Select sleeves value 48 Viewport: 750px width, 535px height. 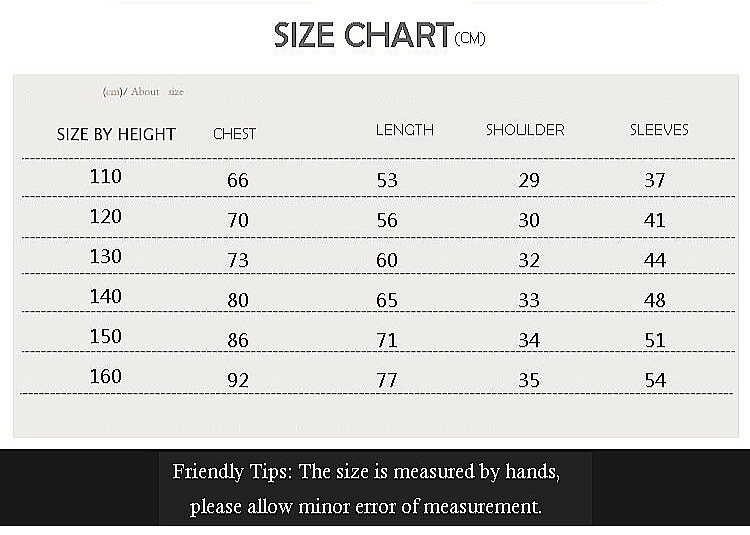(655, 301)
